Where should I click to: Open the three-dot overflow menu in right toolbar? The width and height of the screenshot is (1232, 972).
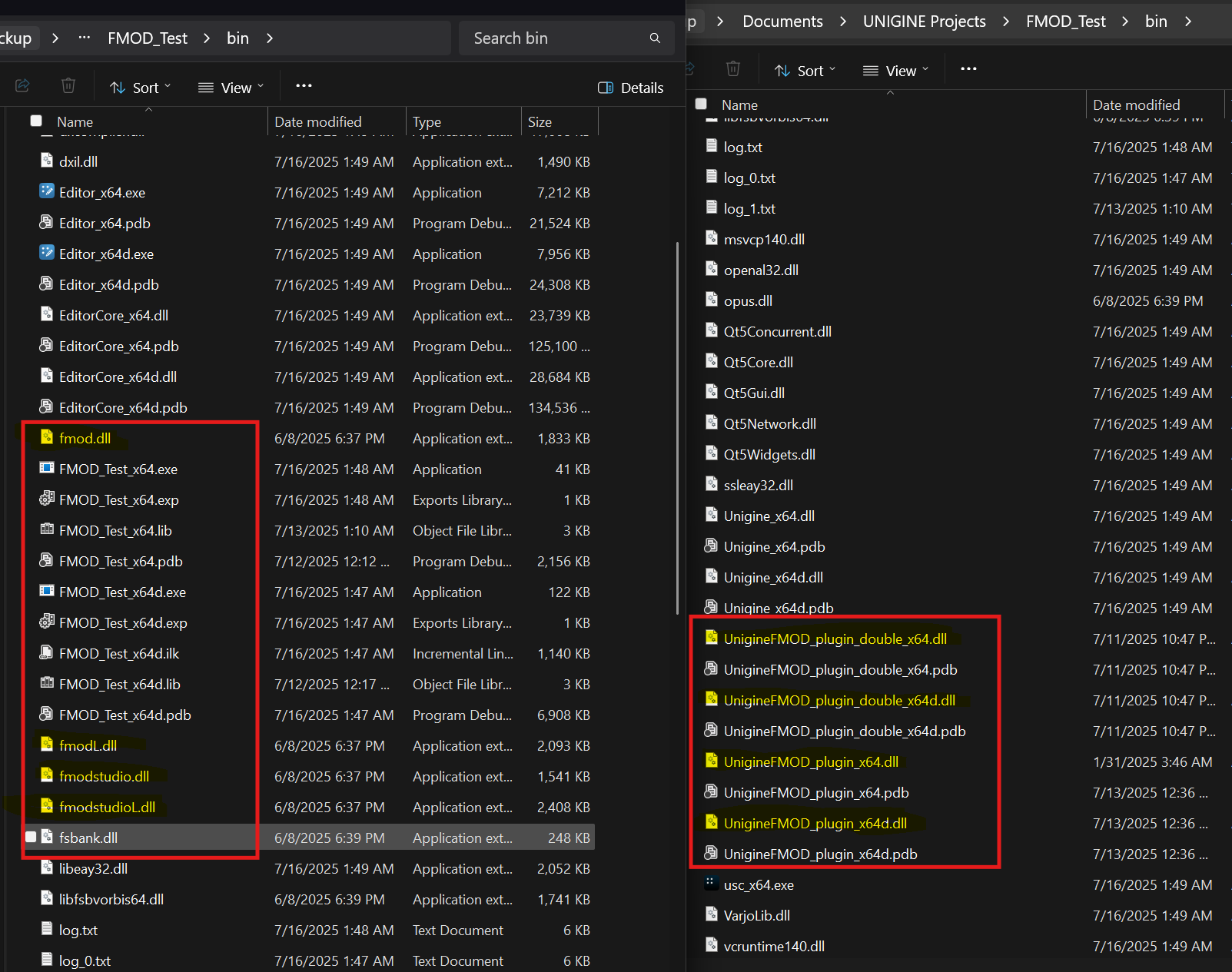click(x=968, y=69)
